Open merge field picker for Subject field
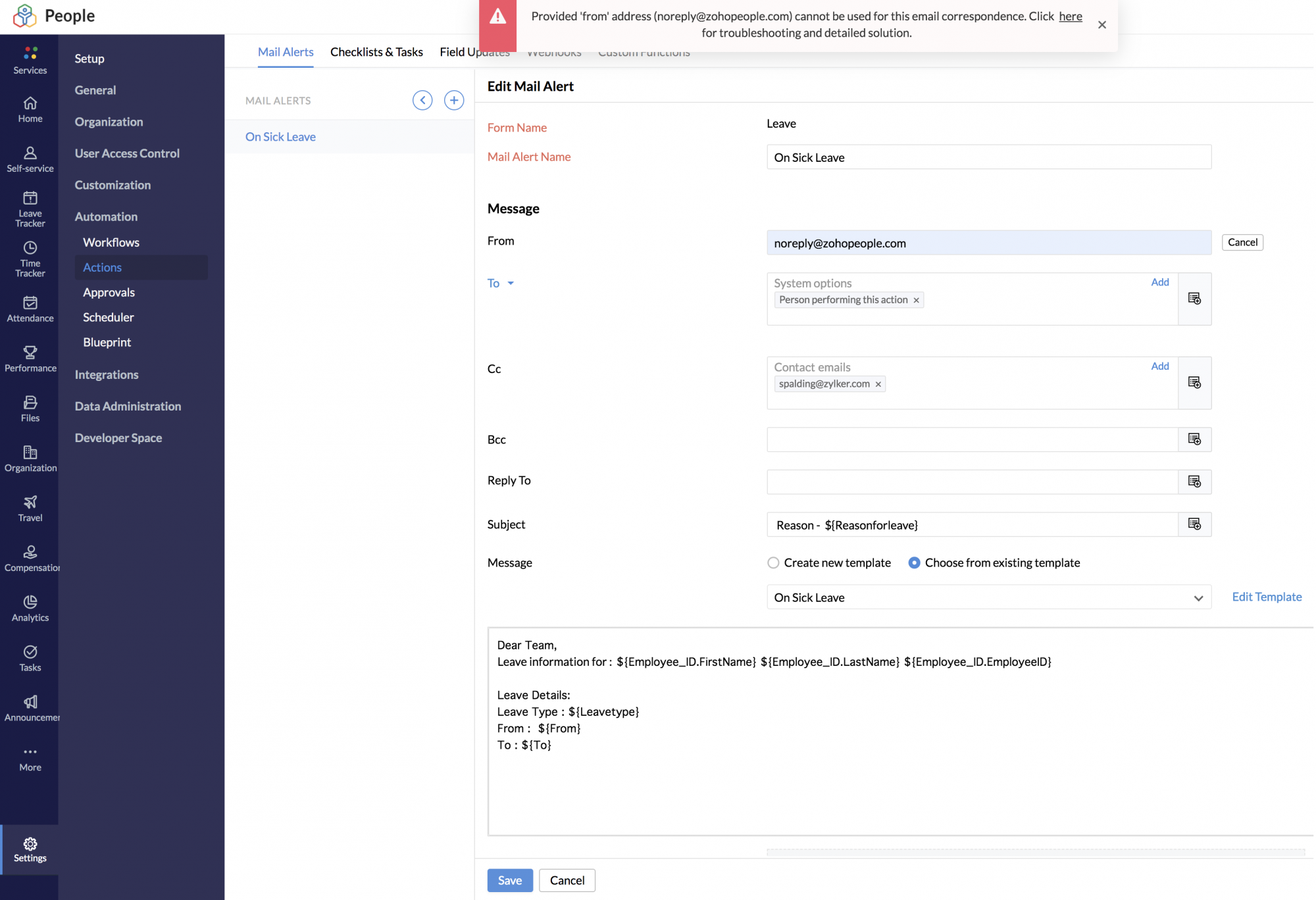Screen dimensions: 1316x900 (1194, 524)
